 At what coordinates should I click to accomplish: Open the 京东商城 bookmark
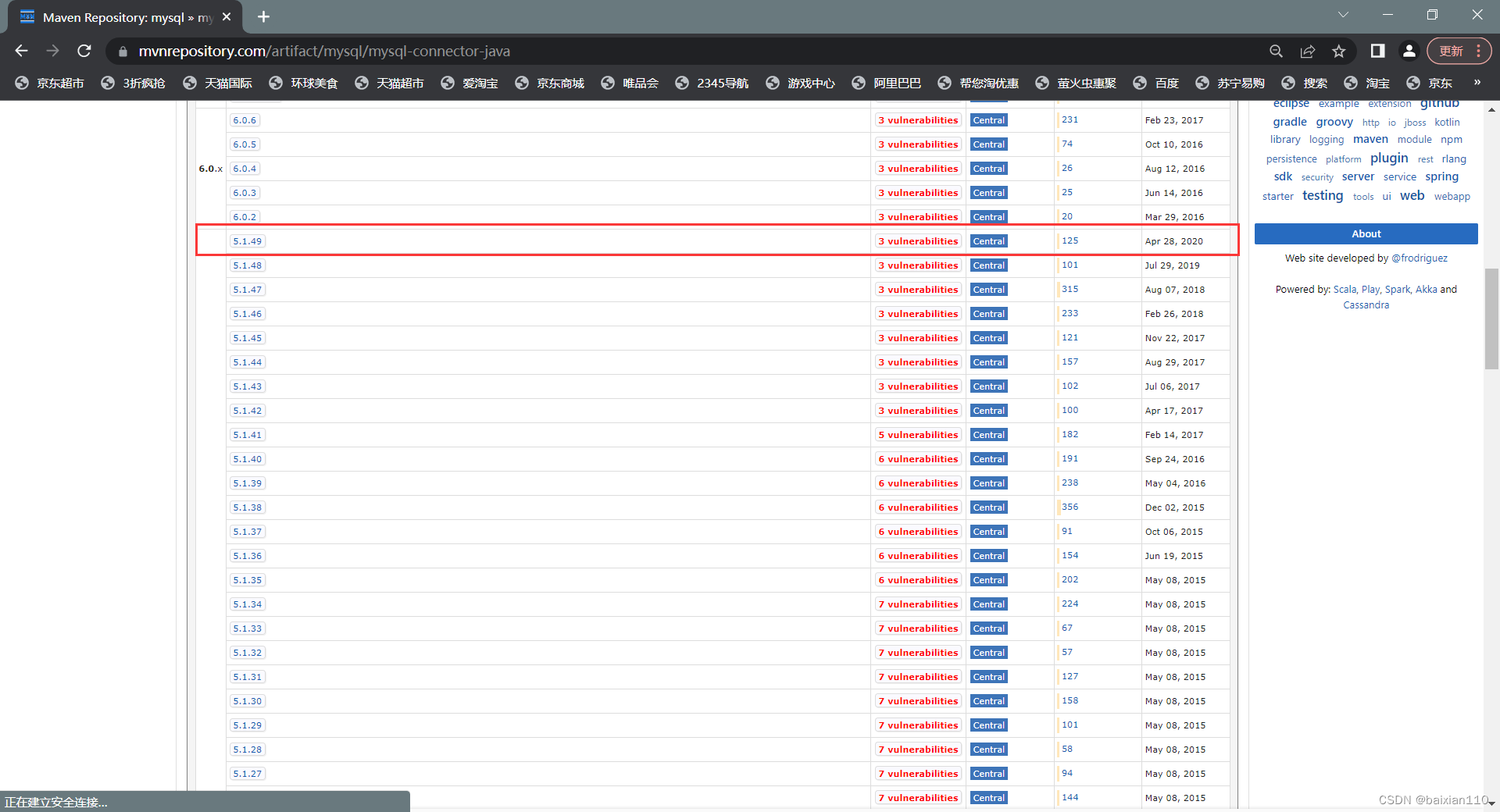pyautogui.click(x=549, y=83)
